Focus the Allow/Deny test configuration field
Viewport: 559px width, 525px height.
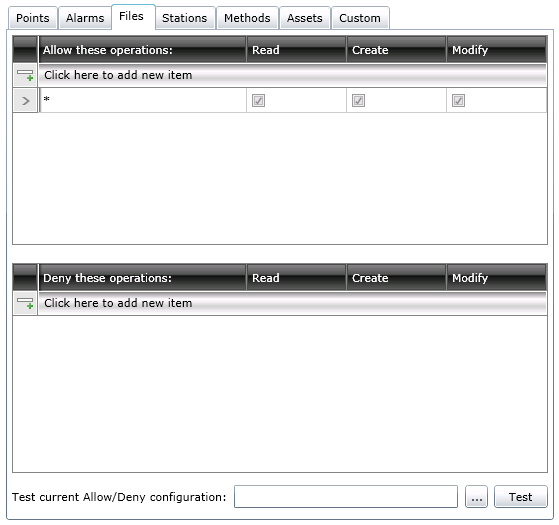[x=346, y=496]
